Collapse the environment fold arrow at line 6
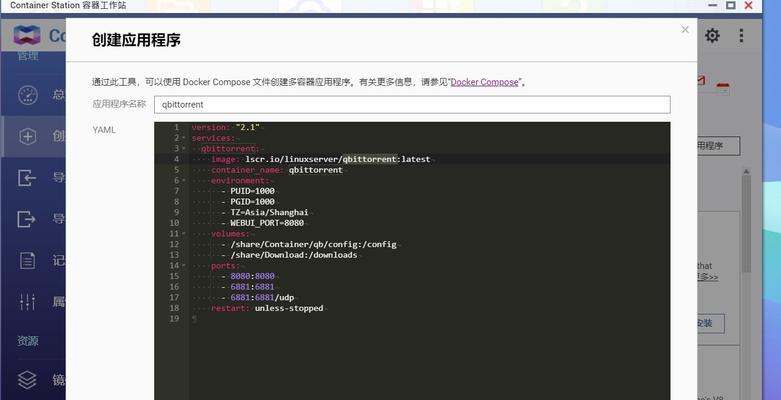This screenshot has height=400, width=781. (184, 180)
